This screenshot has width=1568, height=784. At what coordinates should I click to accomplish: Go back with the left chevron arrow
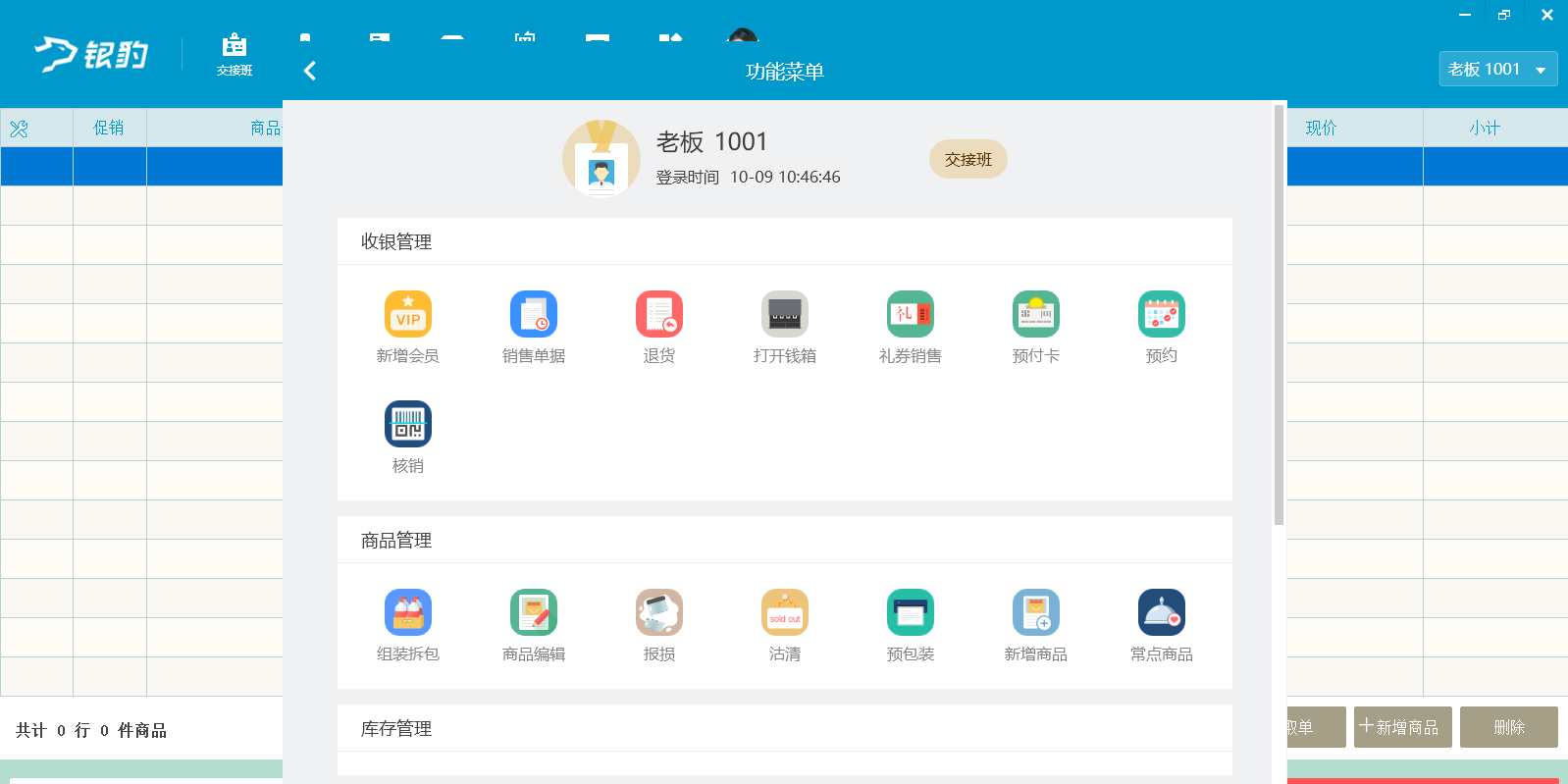point(310,71)
